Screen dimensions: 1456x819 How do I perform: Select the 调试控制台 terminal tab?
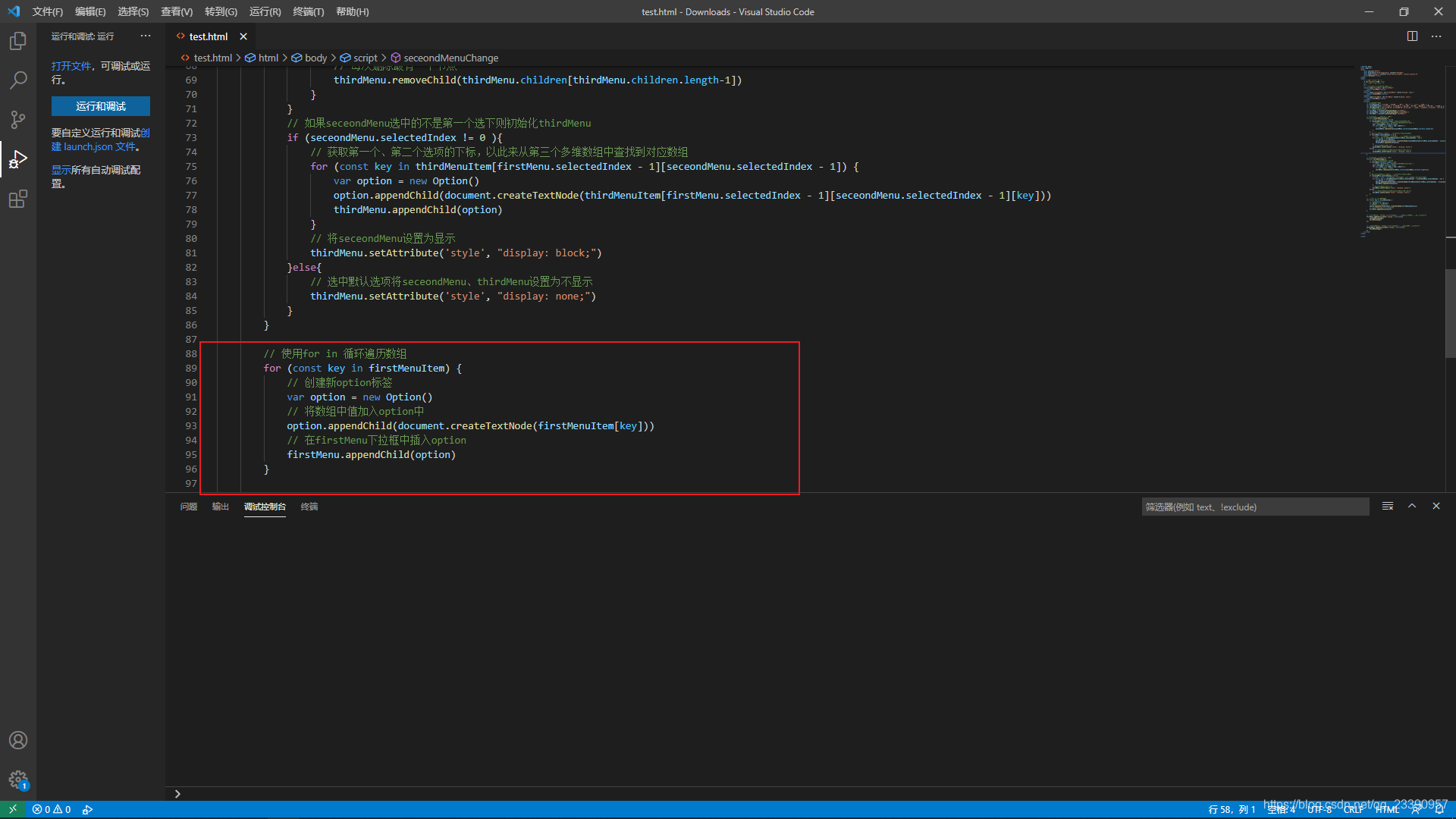coord(263,506)
